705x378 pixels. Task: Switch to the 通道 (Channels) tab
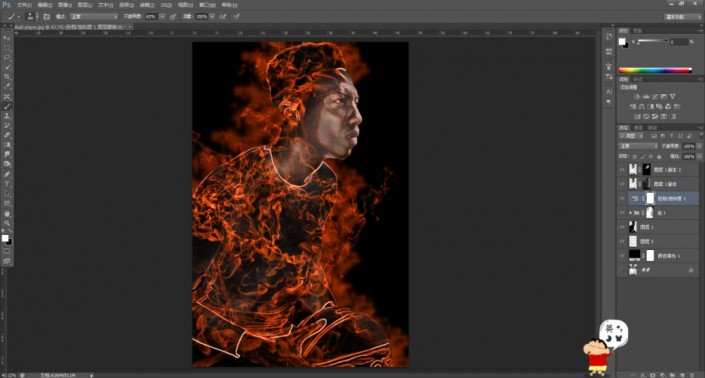638,128
